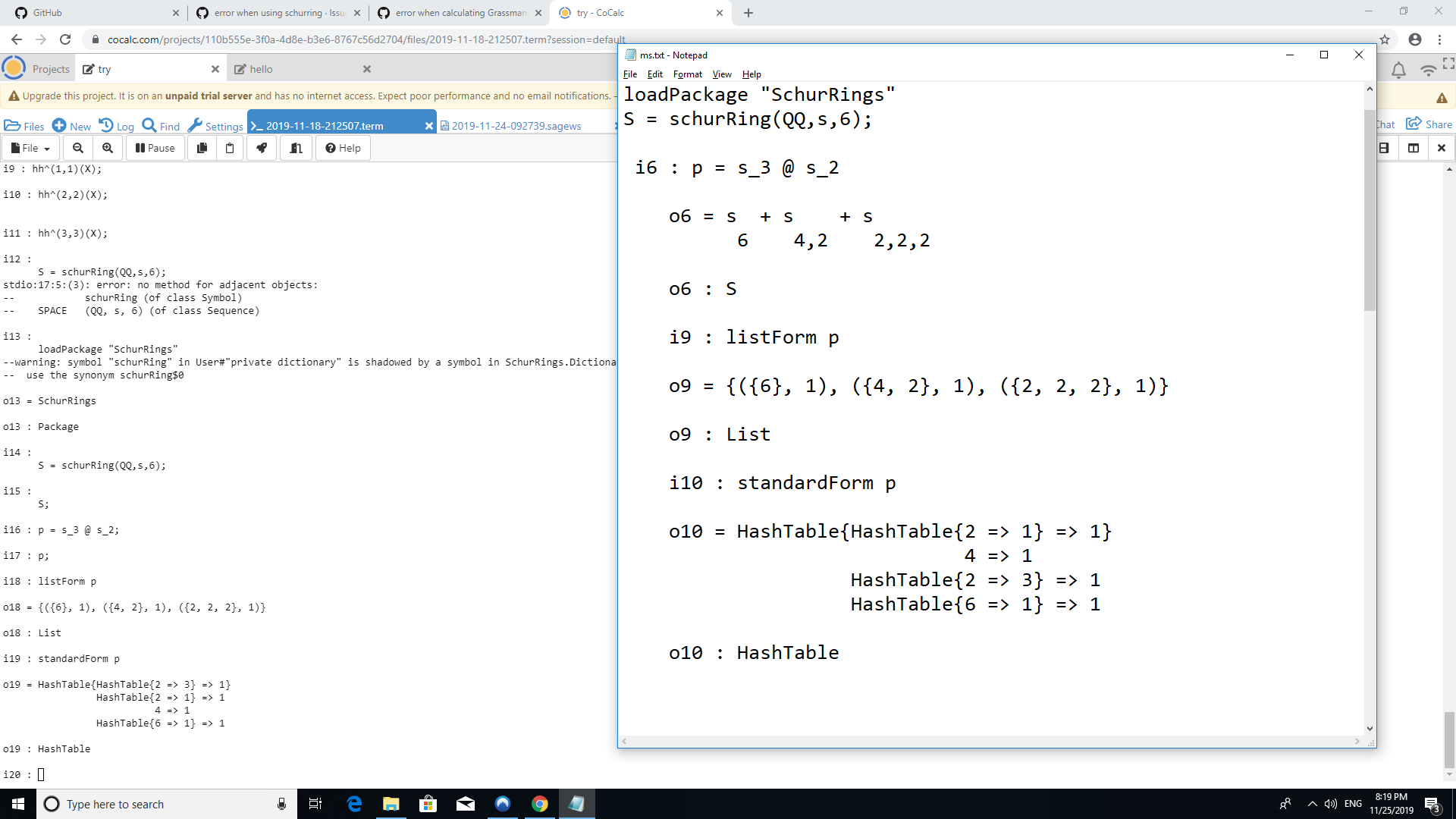1456x819 pixels.
Task: Split the terminal into two columns
Action: click(1414, 148)
